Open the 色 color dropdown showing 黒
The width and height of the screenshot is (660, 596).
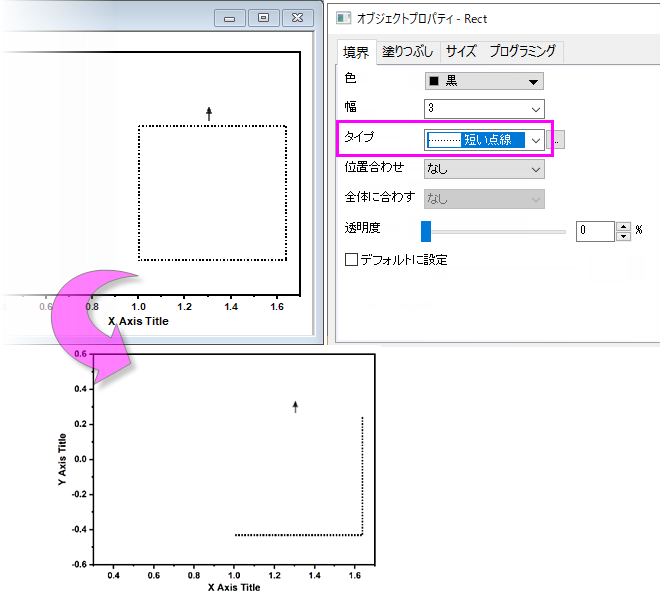pos(484,81)
